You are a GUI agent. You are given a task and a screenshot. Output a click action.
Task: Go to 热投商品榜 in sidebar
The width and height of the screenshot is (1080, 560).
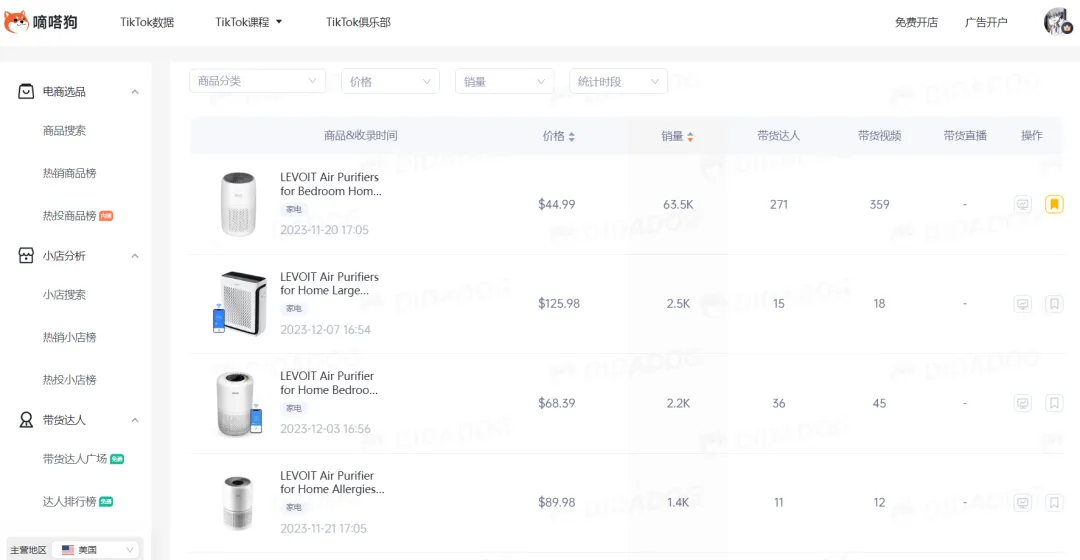tap(70, 216)
